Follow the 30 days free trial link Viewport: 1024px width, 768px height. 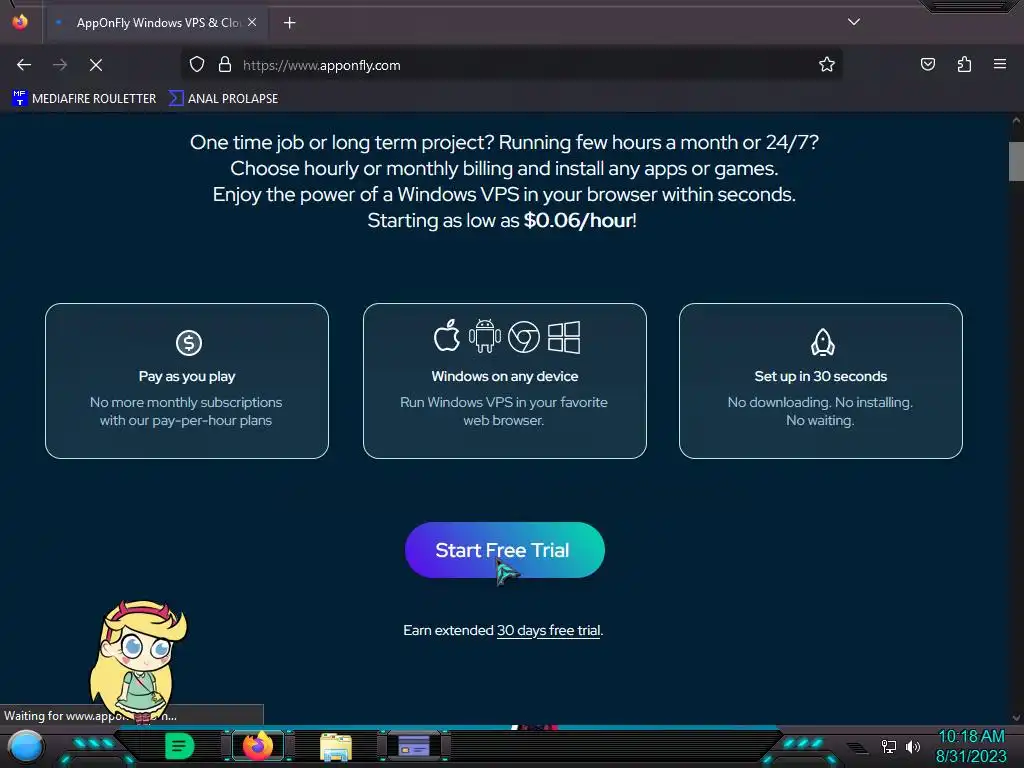548,630
